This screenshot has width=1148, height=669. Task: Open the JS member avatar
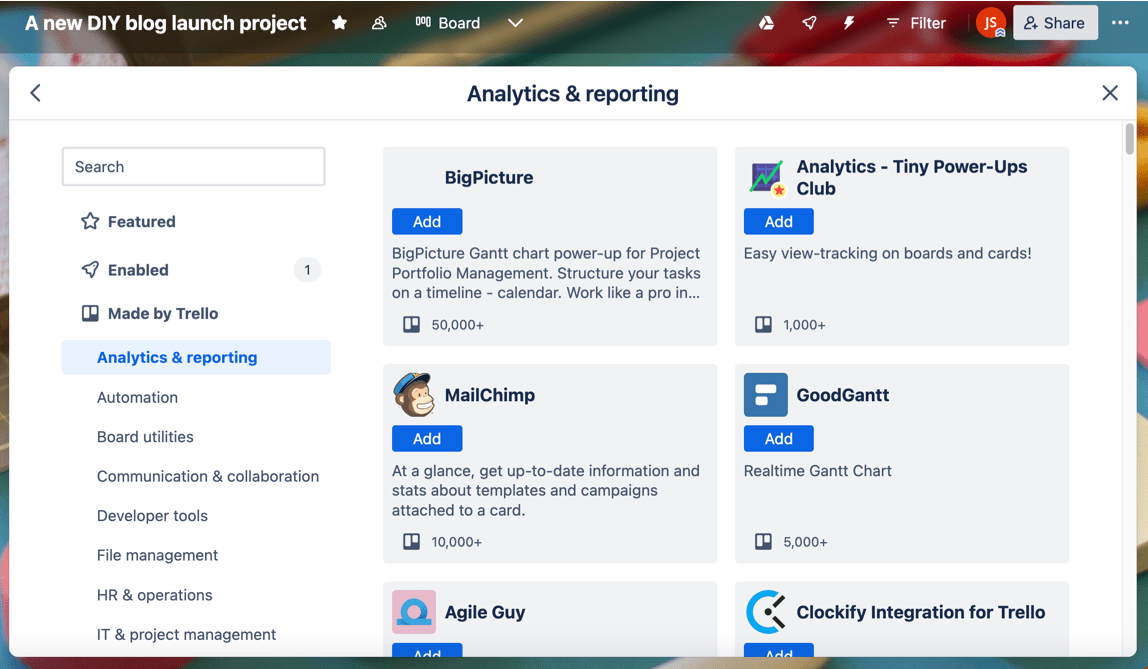point(991,23)
